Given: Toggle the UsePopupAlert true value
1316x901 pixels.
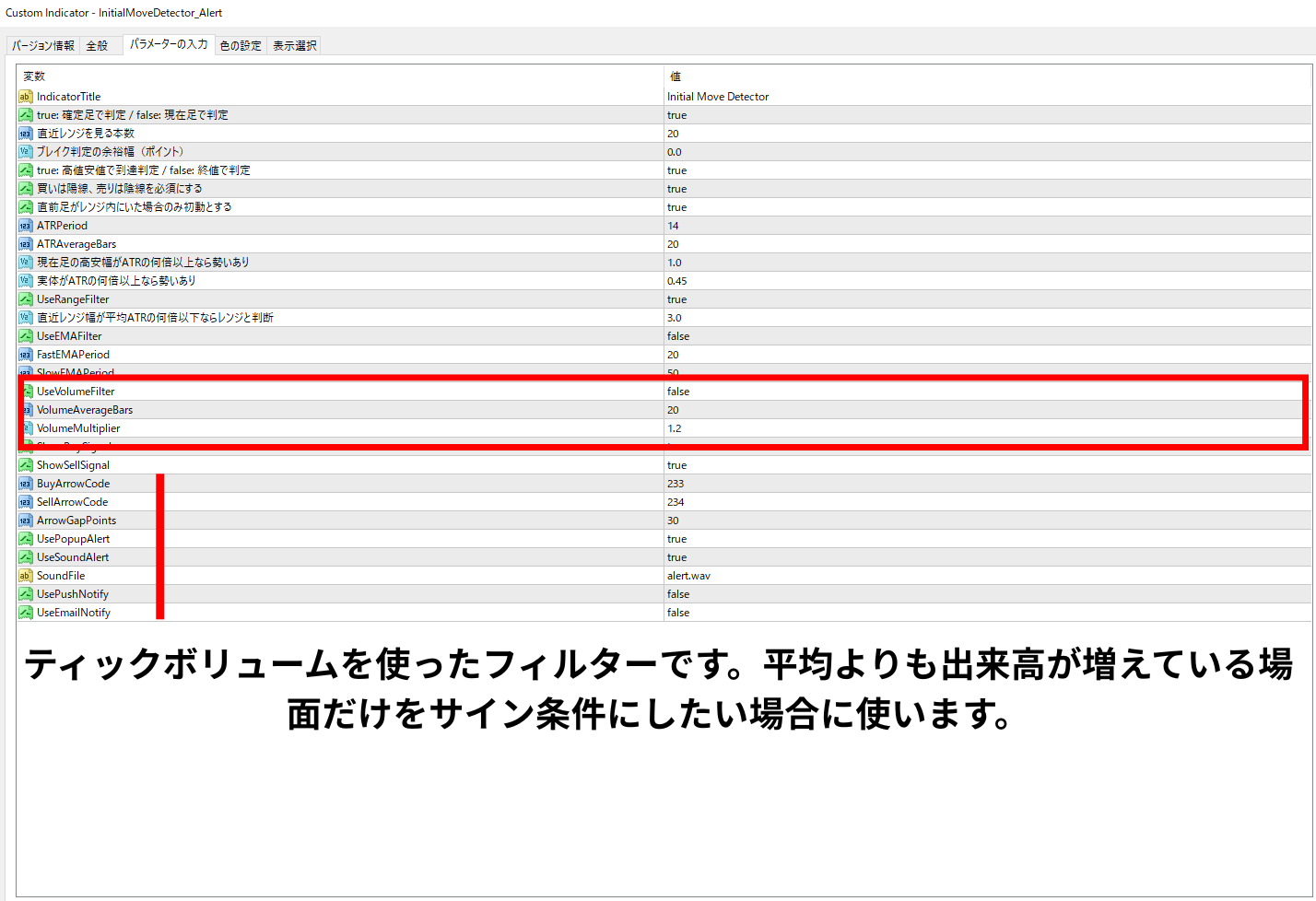Looking at the screenshot, I should pos(677,539).
